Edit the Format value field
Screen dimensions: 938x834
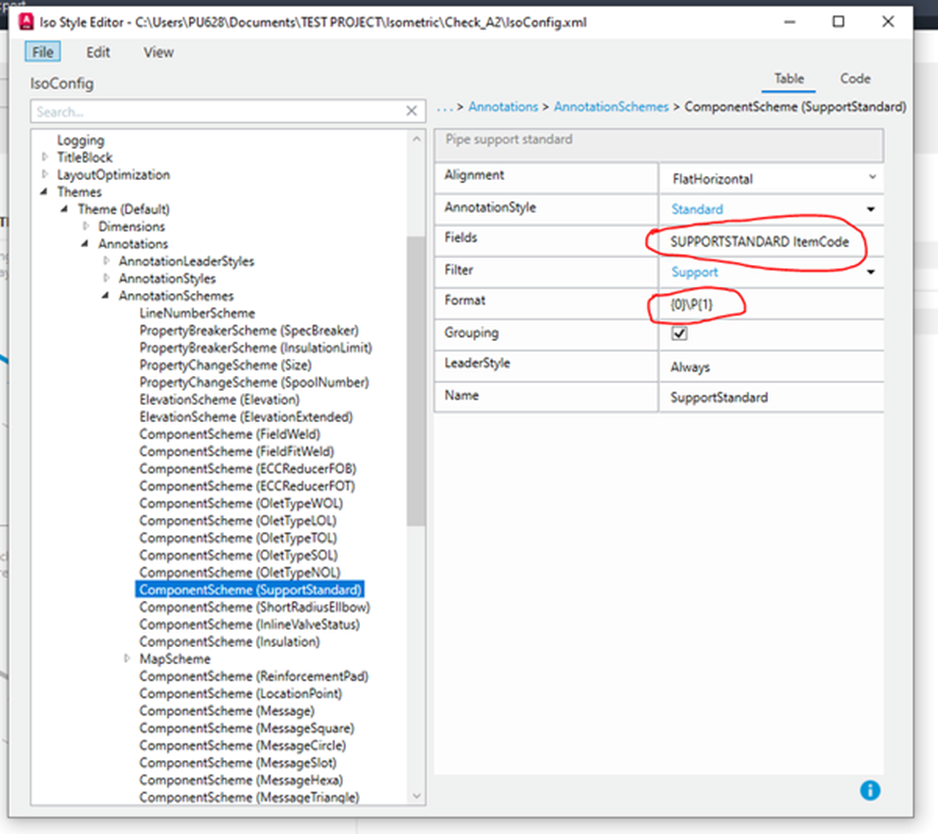[771, 304]
